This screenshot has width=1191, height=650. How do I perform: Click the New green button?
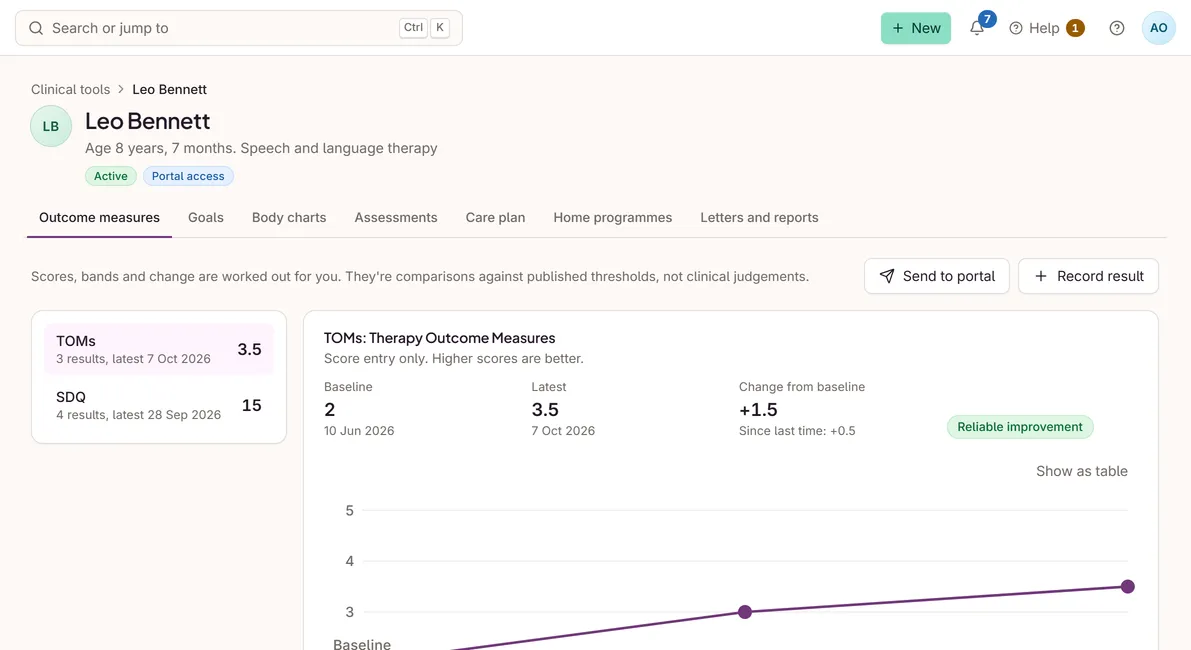coord(915,28)
